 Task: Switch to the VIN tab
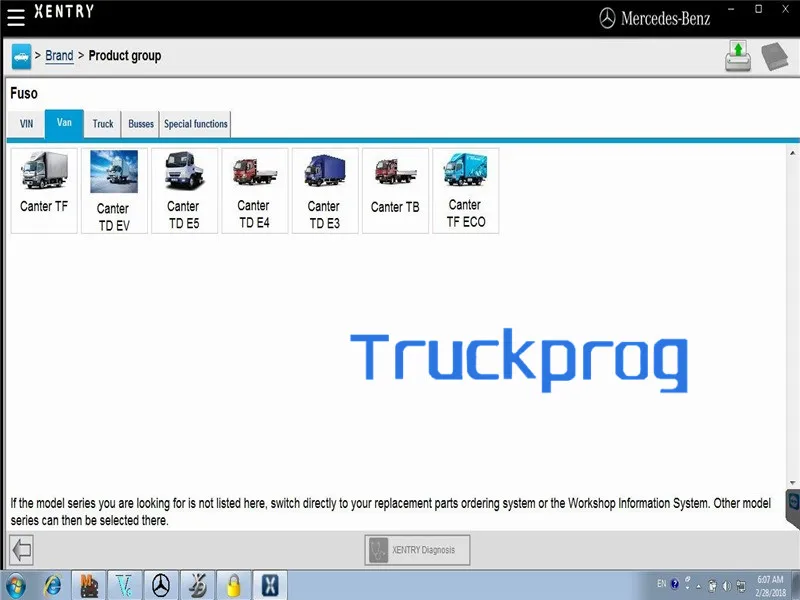(26, 124)
